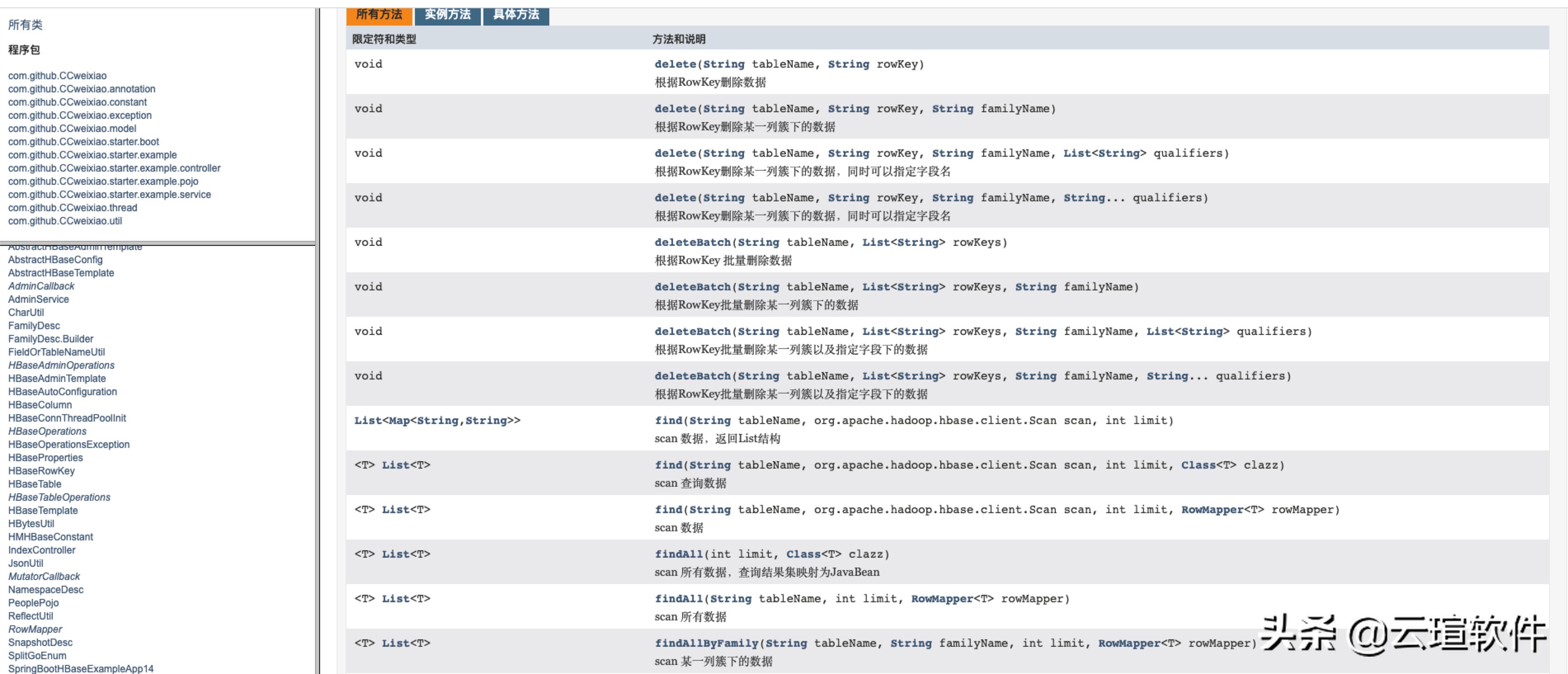Open the SnapshotDesc class page
The width and height of the screenshot is (1568, 674).
40,642
